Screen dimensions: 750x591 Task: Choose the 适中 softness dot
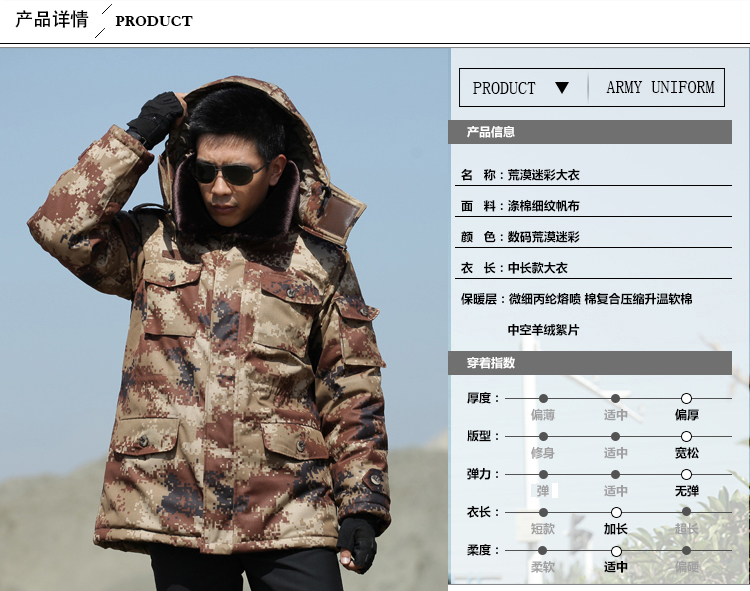click(x=616, y=551)
